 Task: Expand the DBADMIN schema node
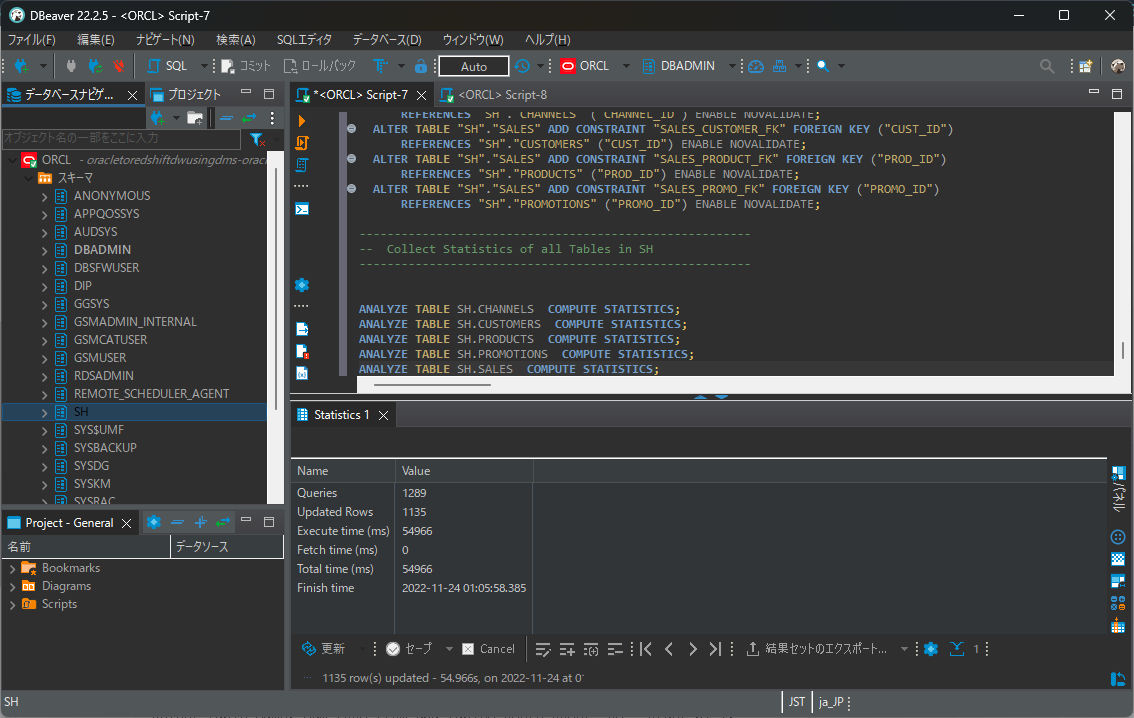[x=44, y=250]
